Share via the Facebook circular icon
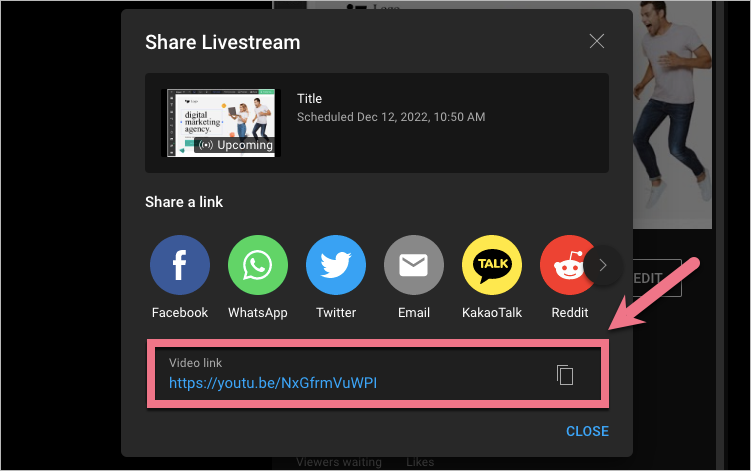 pos(180,265)
